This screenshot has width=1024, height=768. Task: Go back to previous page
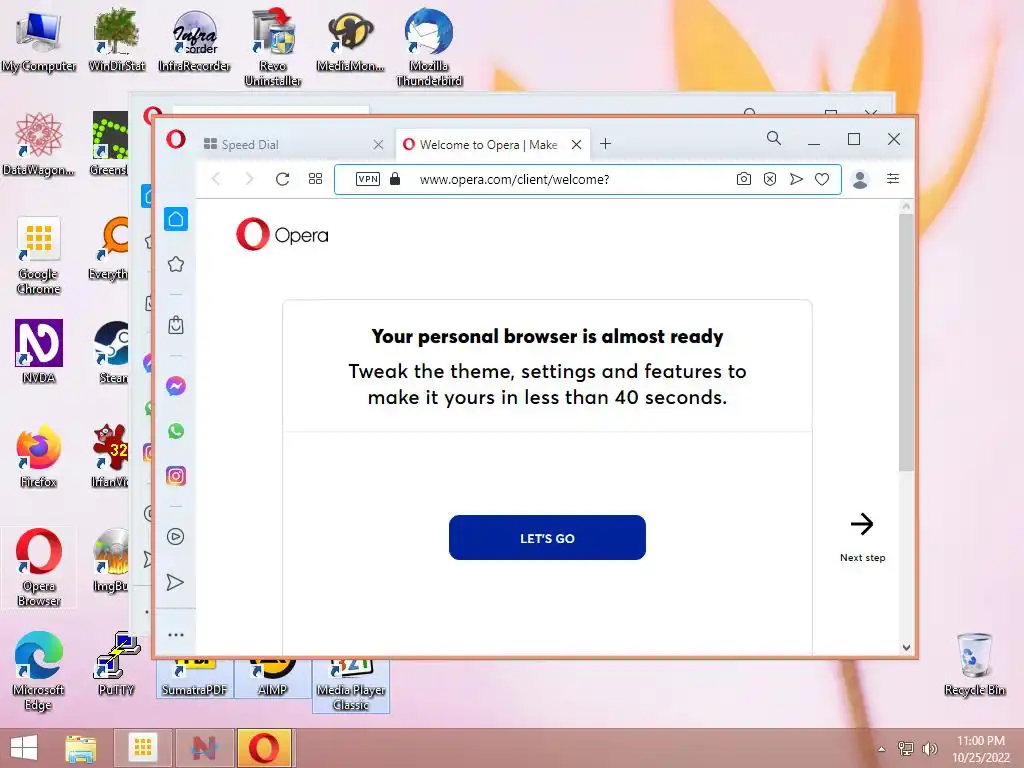[217, 179]
